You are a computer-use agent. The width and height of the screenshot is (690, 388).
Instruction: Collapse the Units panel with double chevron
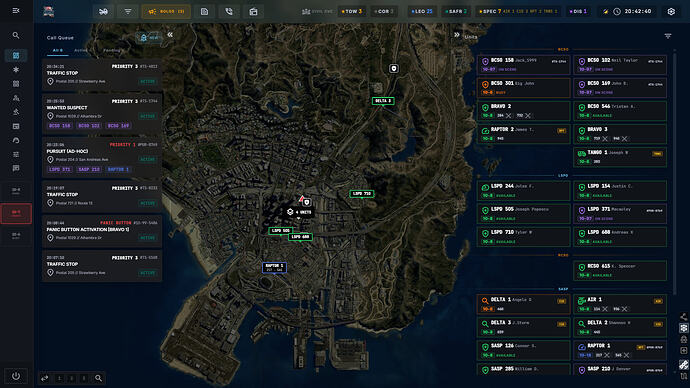(457, 35)
